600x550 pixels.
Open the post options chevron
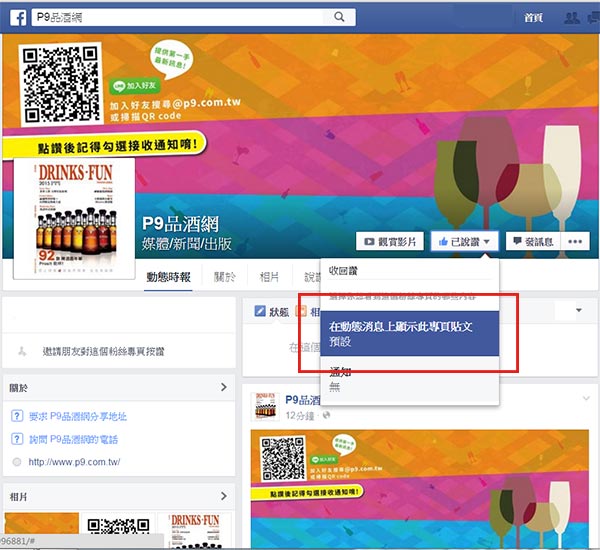[x=586, y=398]
